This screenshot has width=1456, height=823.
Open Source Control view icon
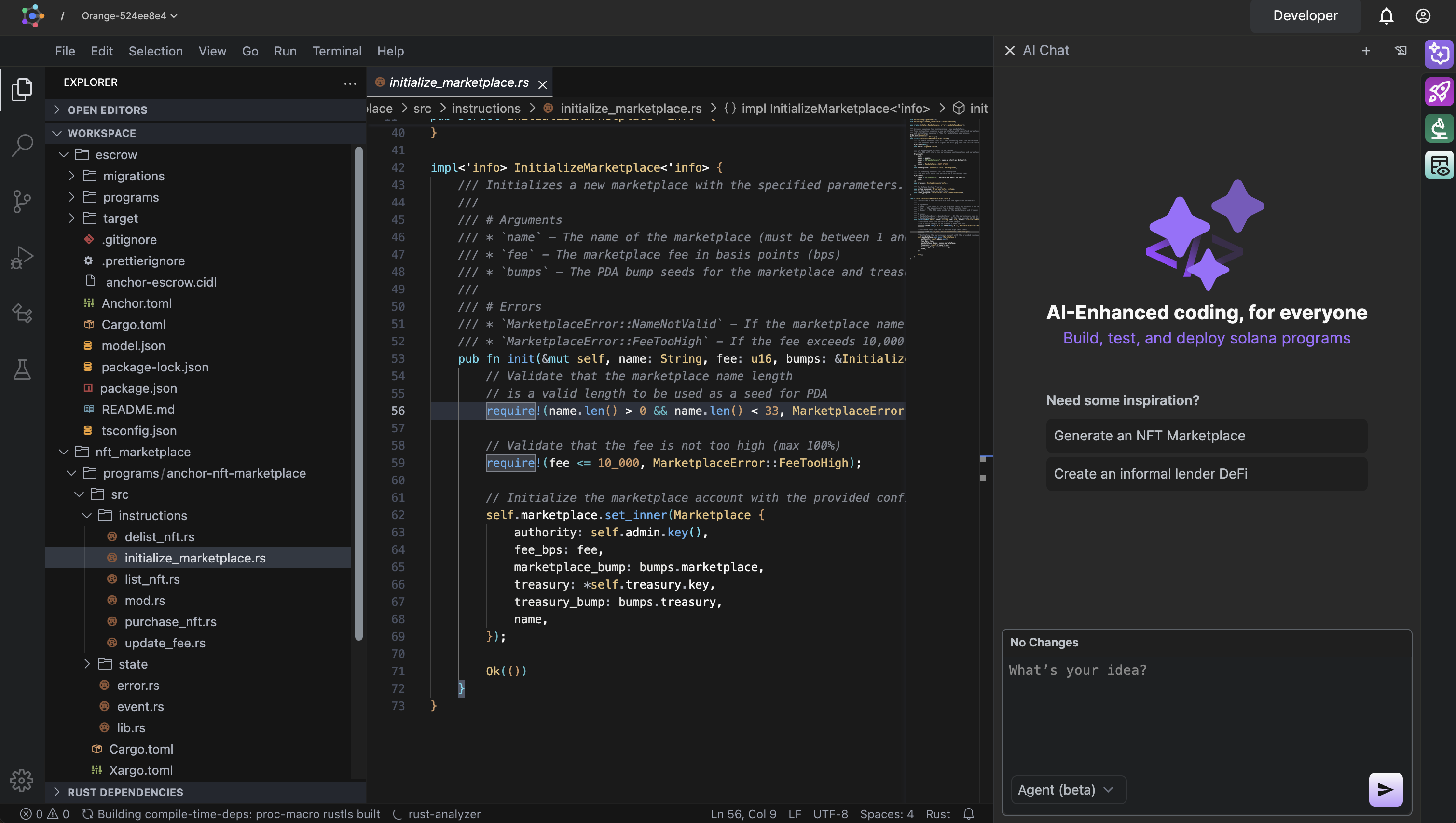[22, 201]
